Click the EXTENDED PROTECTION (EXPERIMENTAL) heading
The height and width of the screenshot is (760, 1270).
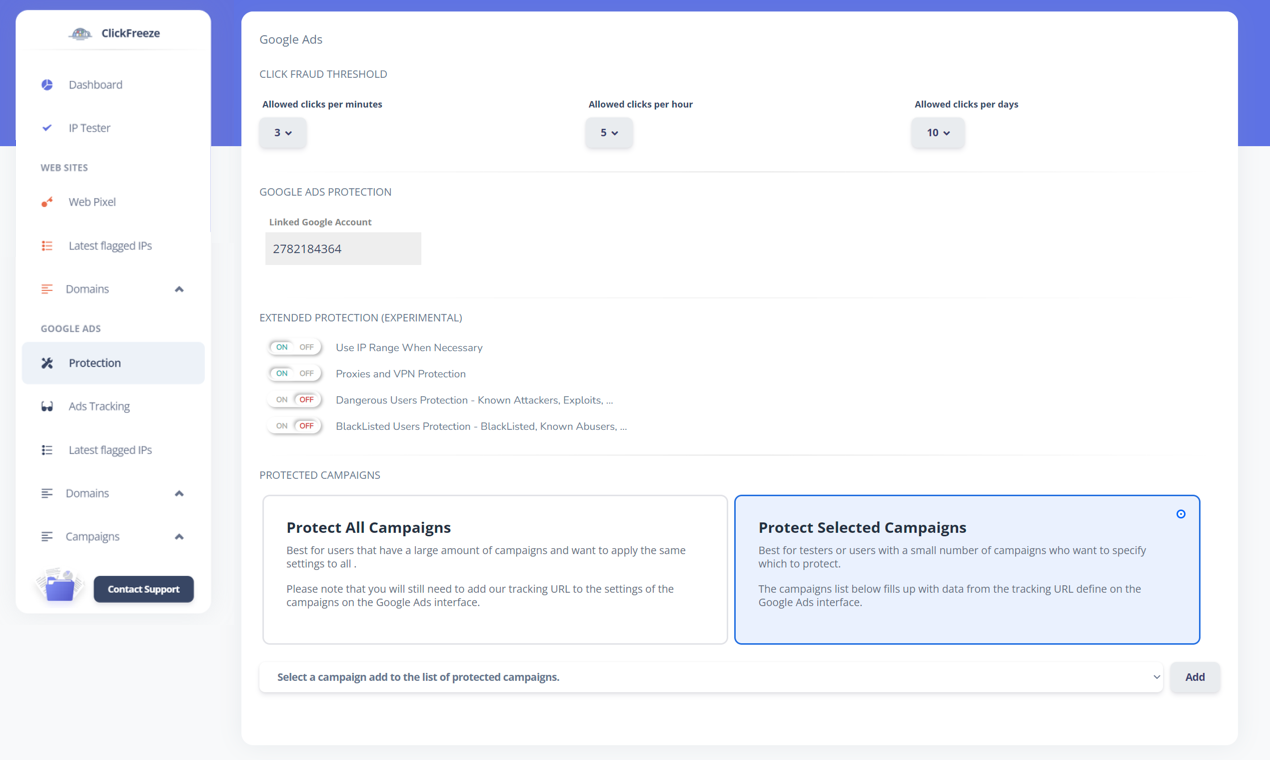tap(361, 318)
